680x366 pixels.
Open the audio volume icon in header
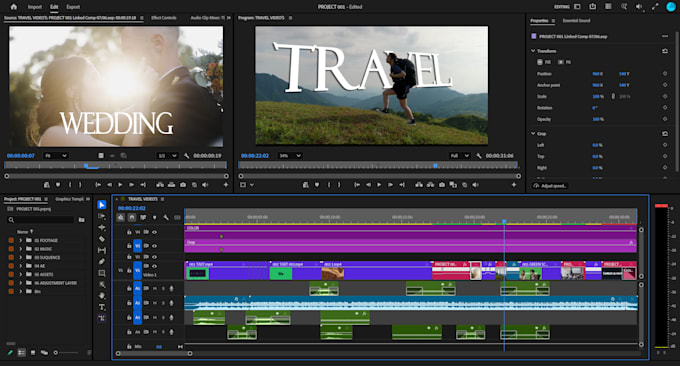click(639, 7)
